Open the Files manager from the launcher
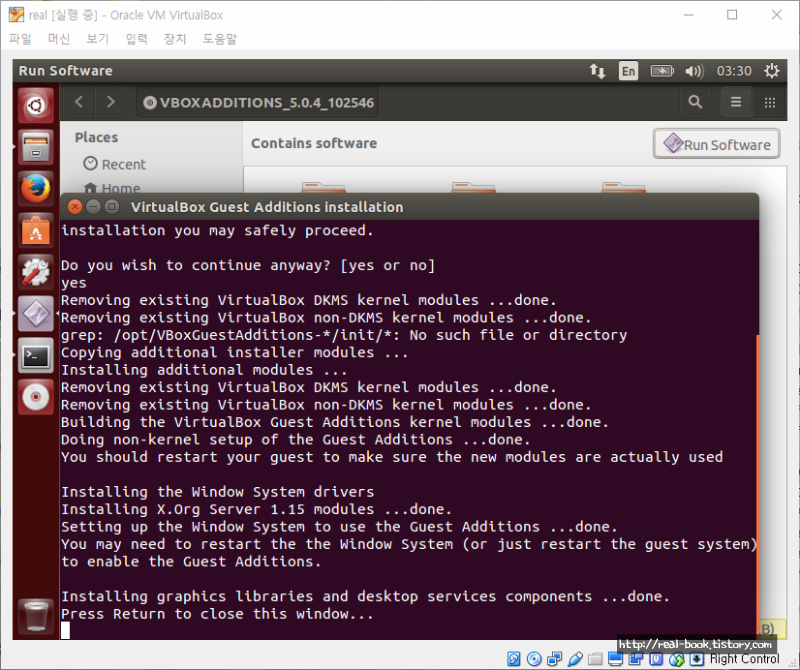800x670 pixels. (36, 147)
